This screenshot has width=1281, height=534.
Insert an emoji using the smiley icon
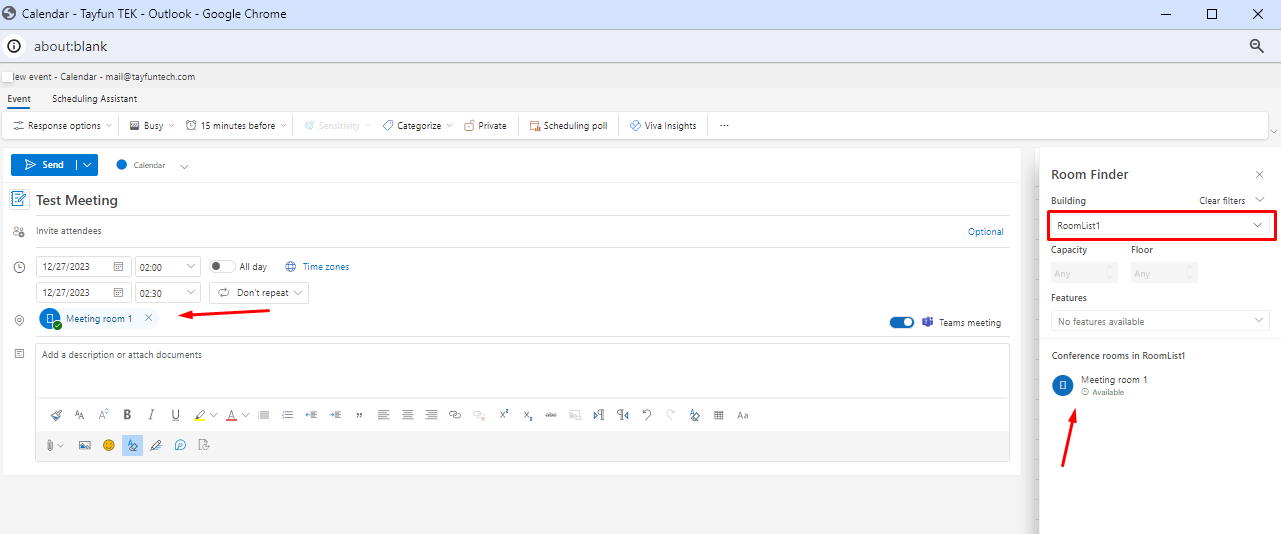point(109,446)
